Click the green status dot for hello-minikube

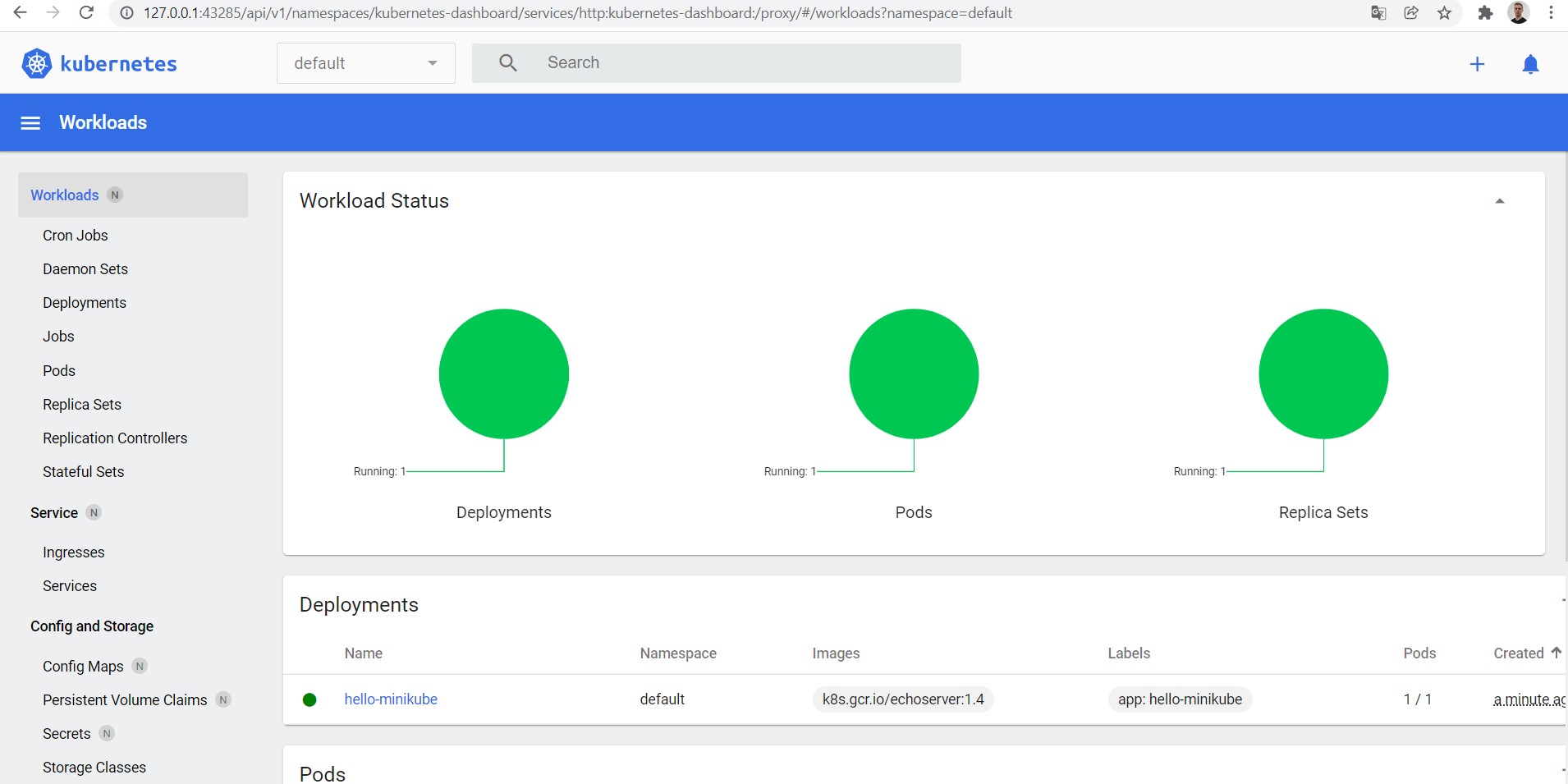[x=309, y=699]
